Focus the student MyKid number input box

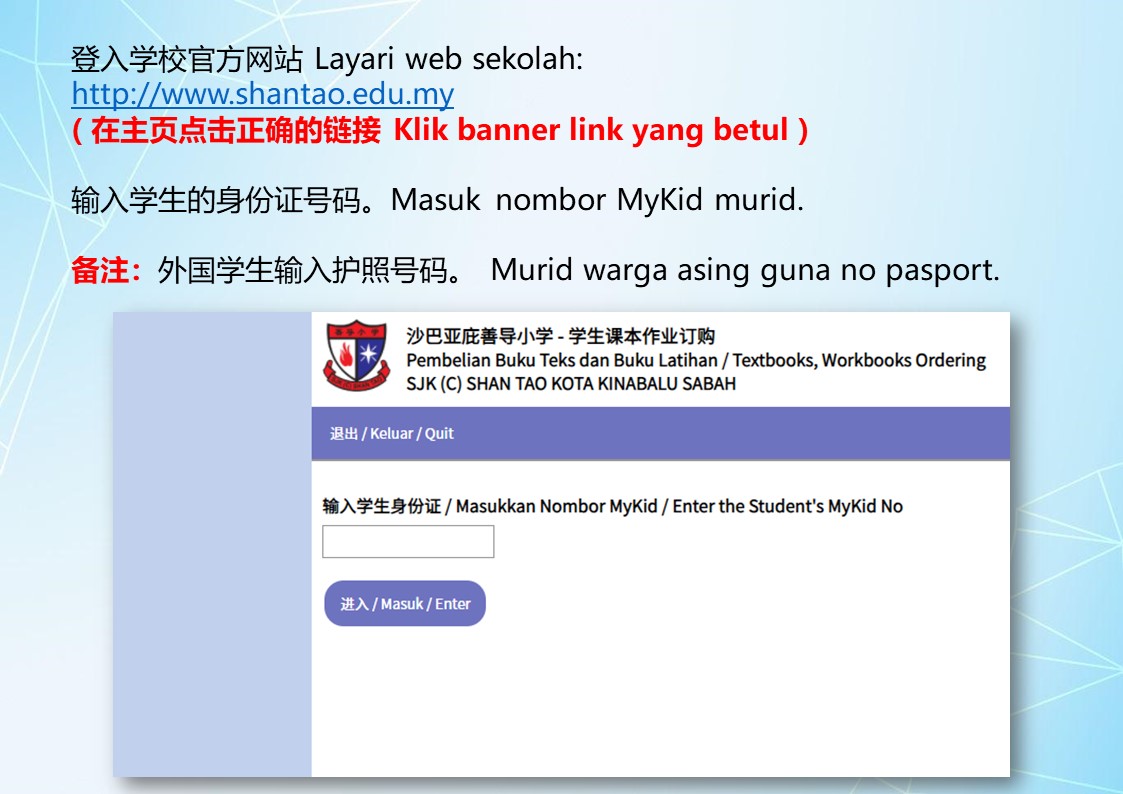coord(408,541)
